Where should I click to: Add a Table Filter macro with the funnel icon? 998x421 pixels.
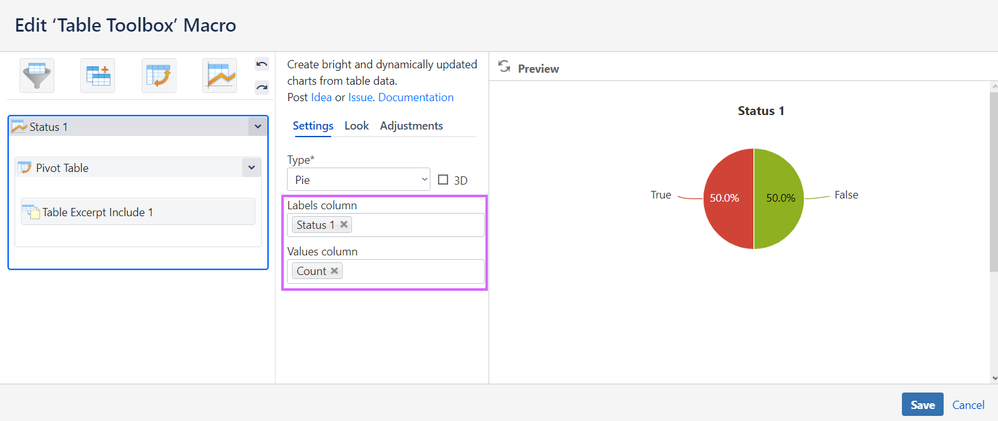point(37,75)
